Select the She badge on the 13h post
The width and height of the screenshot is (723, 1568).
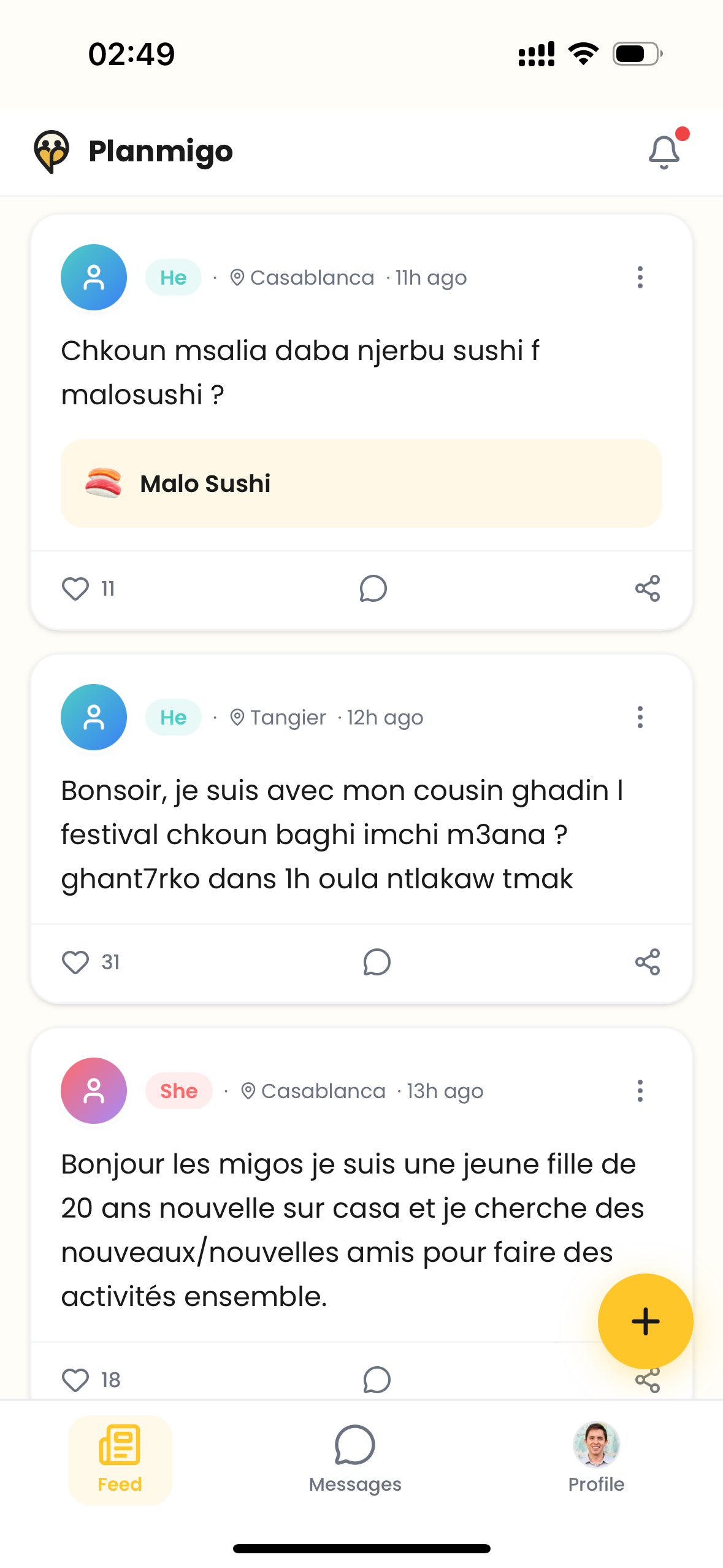click(x=178, y=1091)
